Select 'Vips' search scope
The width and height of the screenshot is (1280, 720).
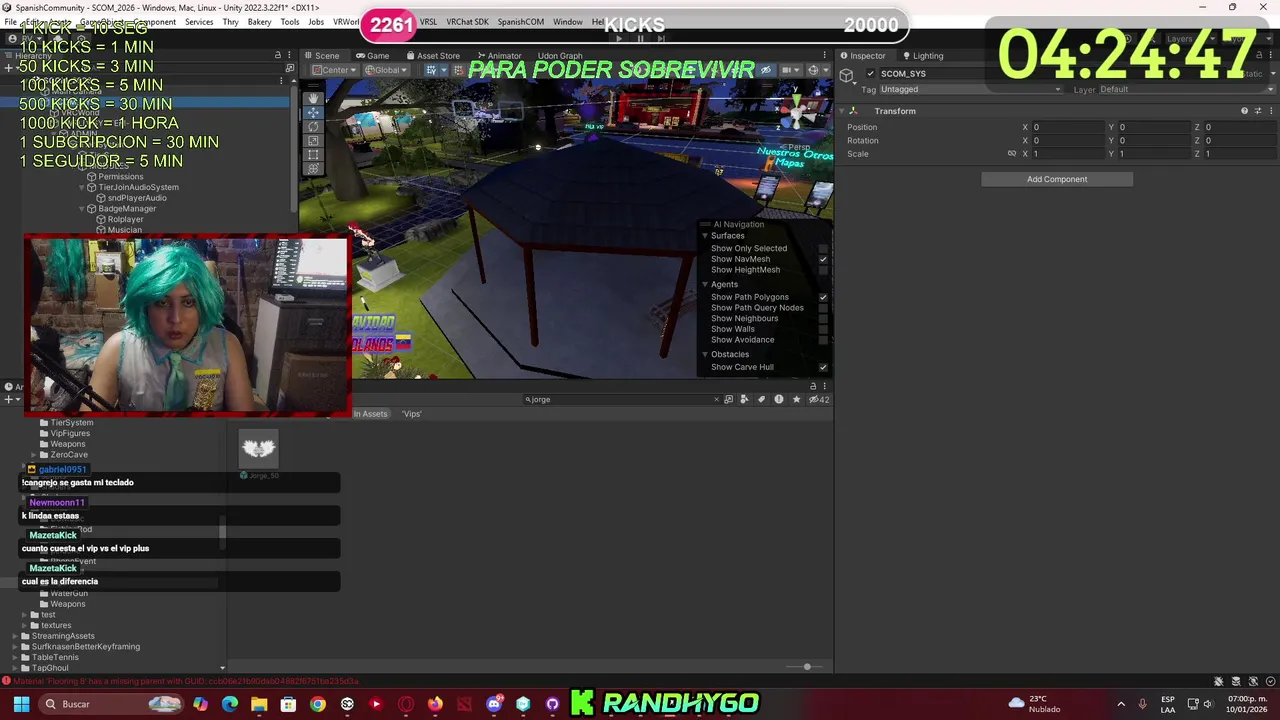(412, 414)
